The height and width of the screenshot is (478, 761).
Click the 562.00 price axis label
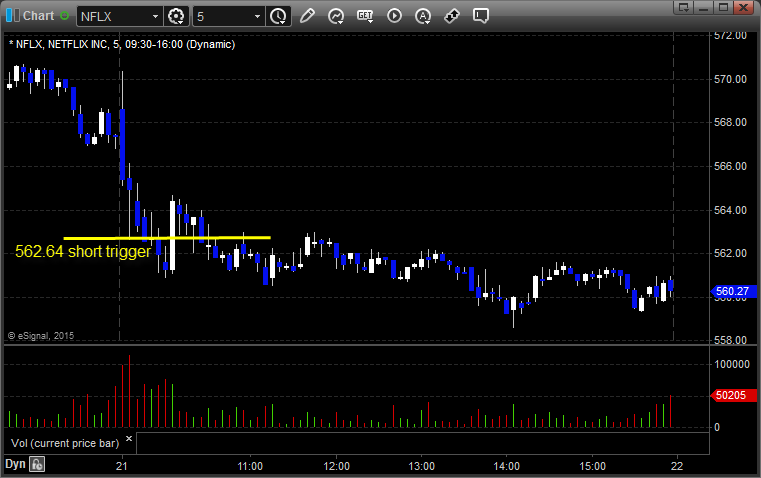pos(730,253)
